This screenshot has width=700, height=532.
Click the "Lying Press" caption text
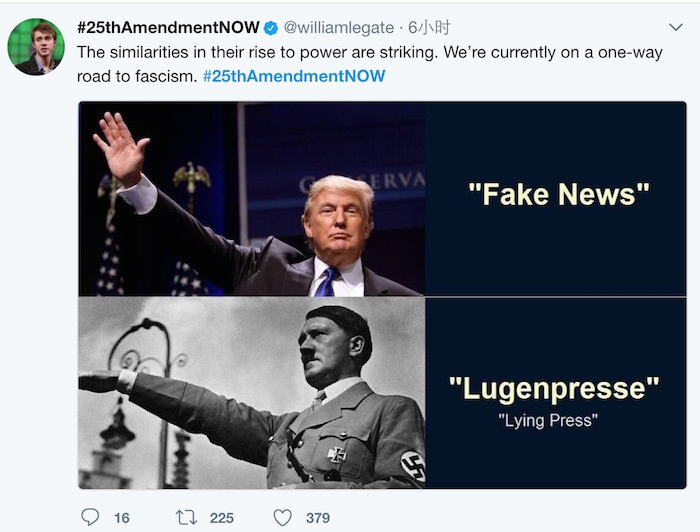coord(548,420)
